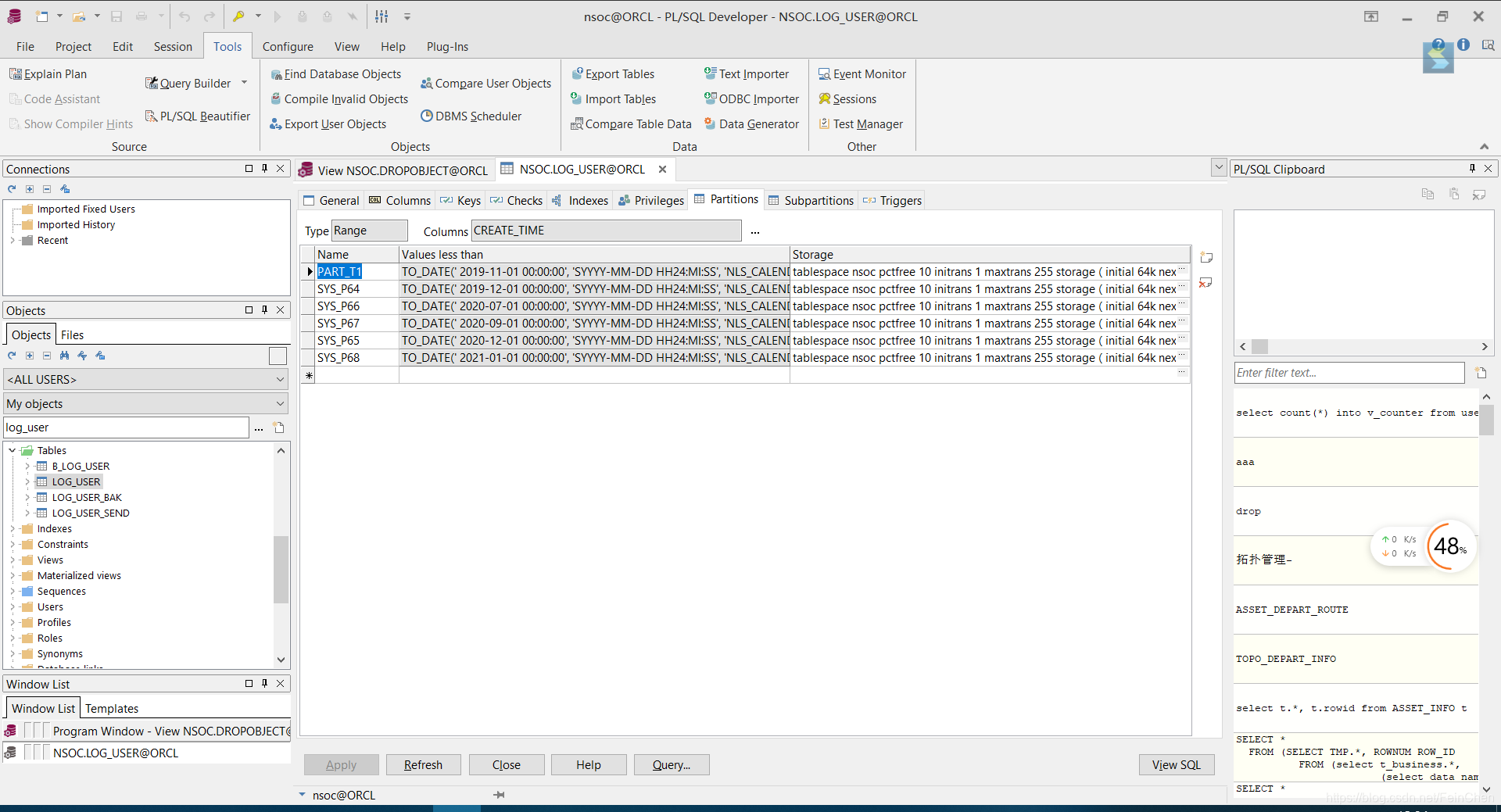Select the SYS_P66 partition row
The height and width of the screenshot is (812, 1501).
click(x=745, y=306)
